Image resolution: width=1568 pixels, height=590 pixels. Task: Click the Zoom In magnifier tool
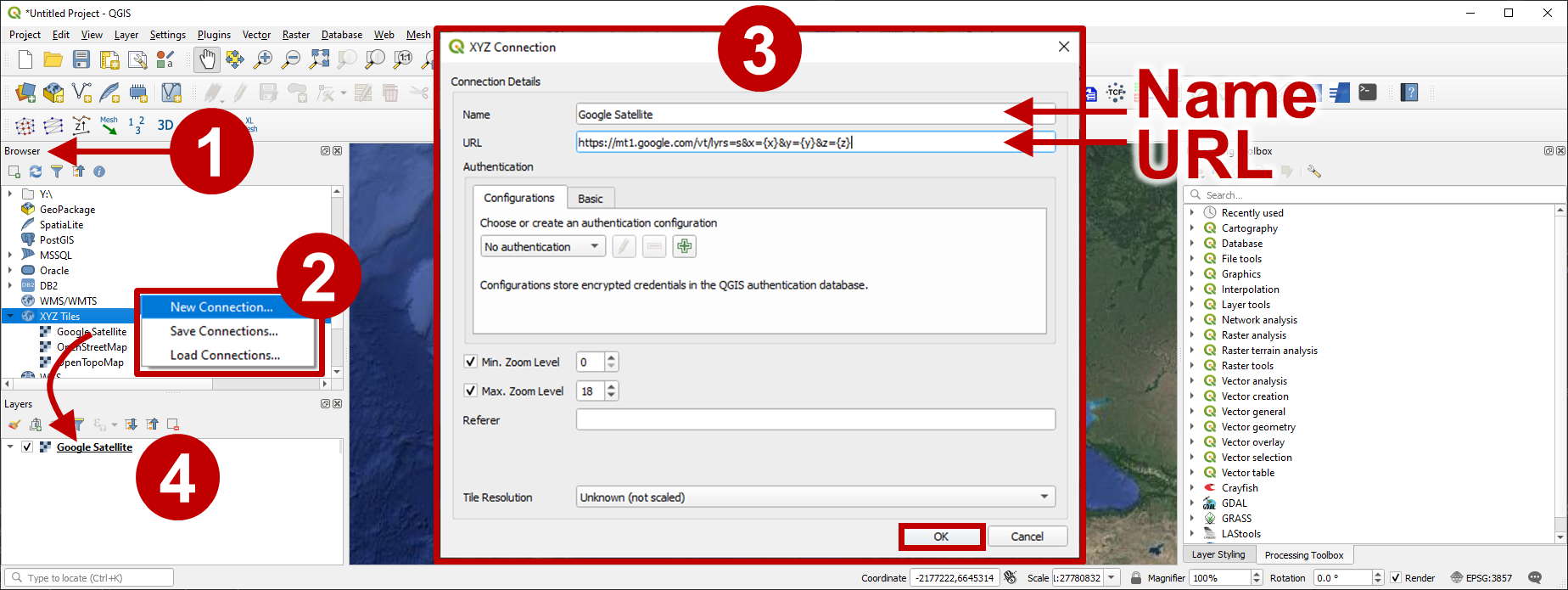(263, 59)
